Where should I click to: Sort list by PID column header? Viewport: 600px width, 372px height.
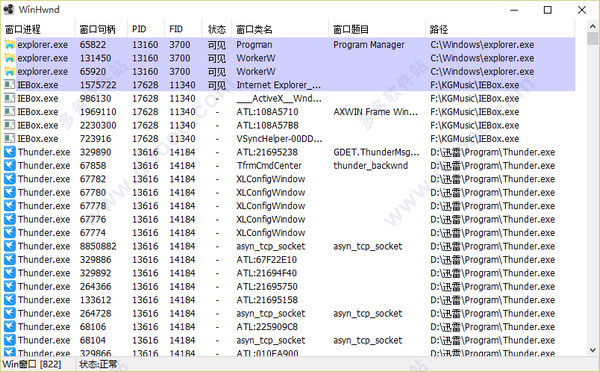[139, 29]
